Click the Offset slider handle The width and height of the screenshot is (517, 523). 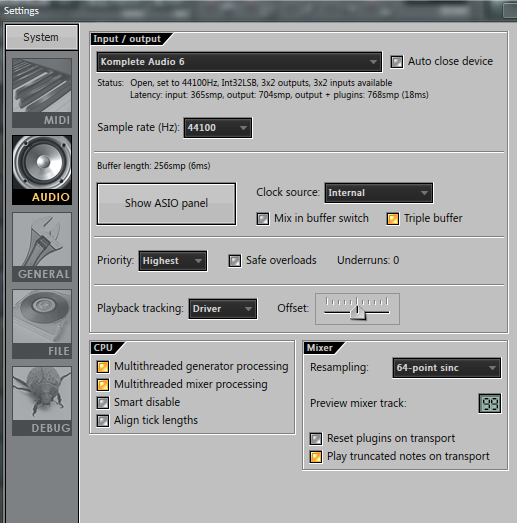point(358,313)
